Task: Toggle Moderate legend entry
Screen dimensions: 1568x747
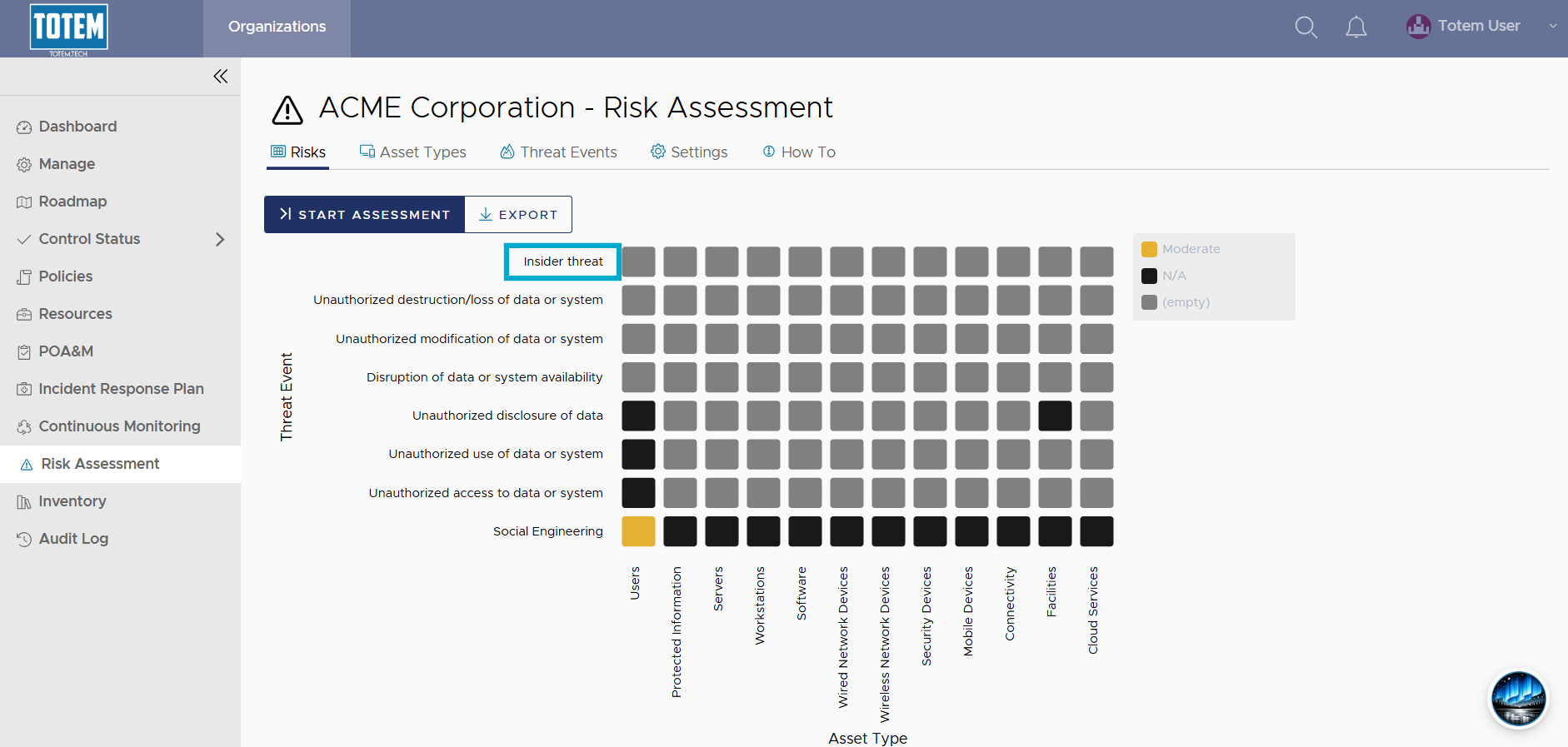Action: [1181, 249]
